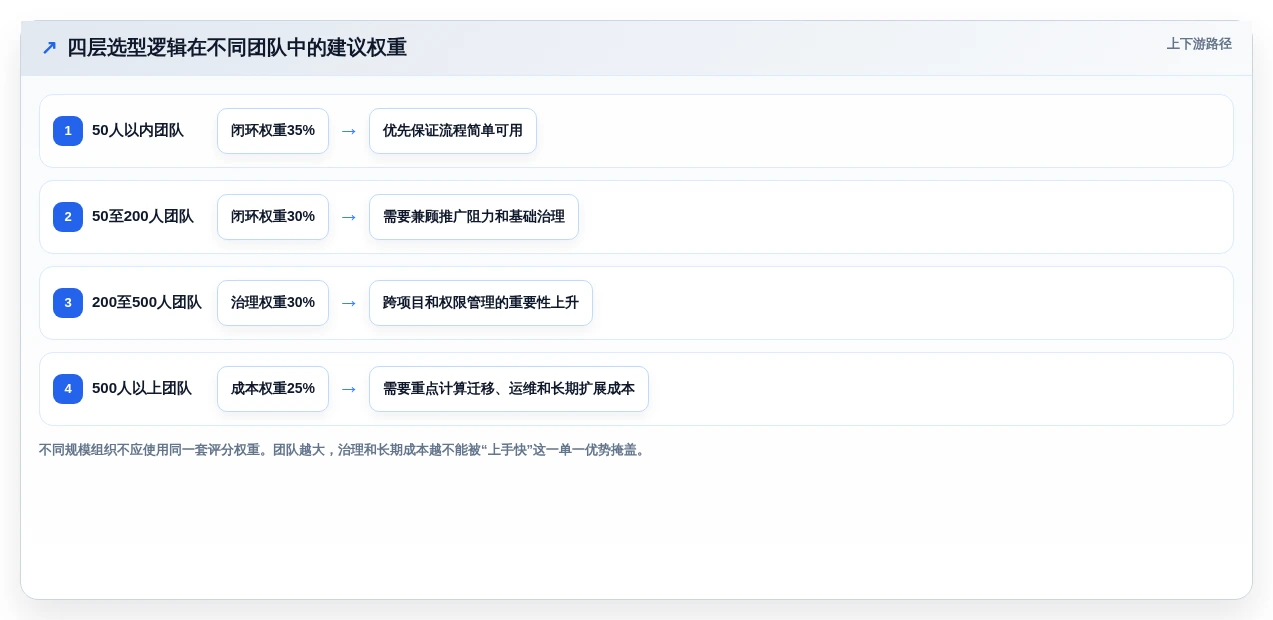Screen dimensions: 1273x620
Task: Click the diagonal arrow icon beside the title
Action: (49, 48)
